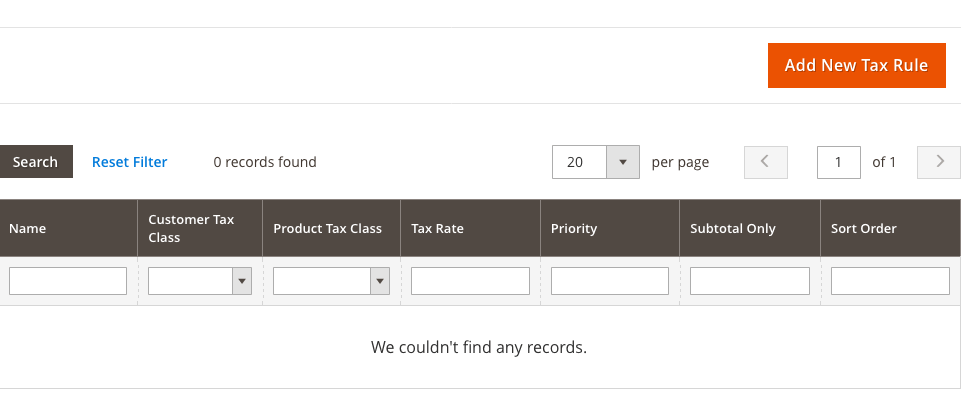Screen dimensions: 971x414
Task: Open the Product Tax Class filter dropdown
Action: 331,281
